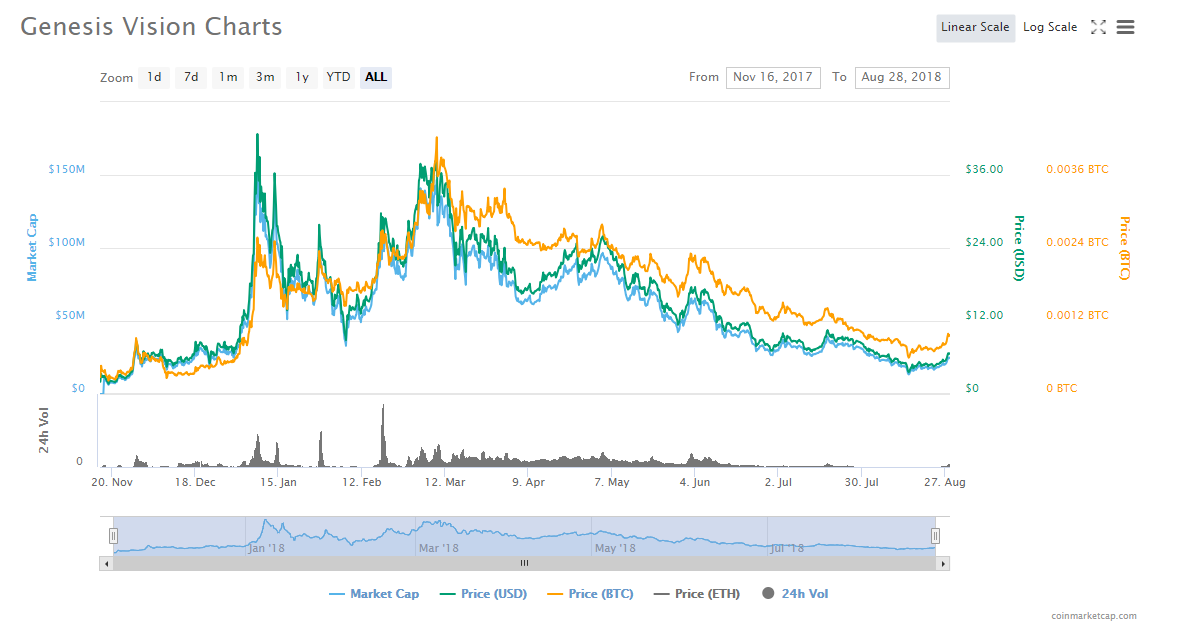Select the ALL zoom range

(375, 77)
